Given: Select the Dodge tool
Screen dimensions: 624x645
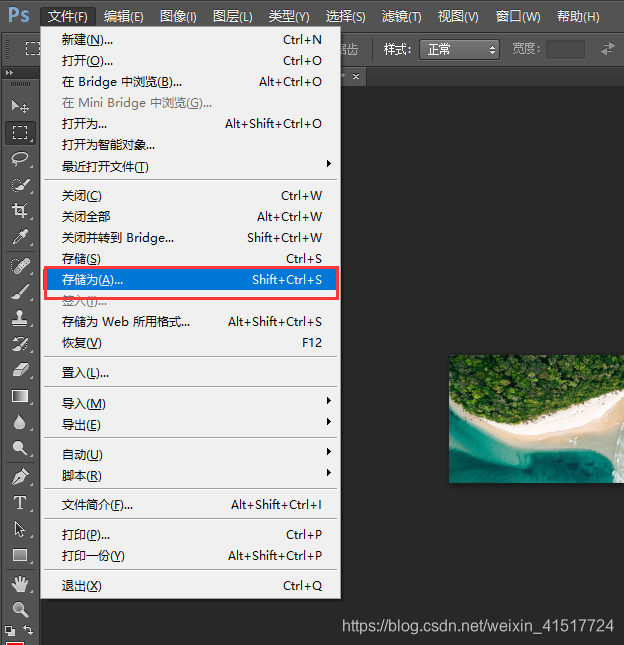Looking at the screenshot, I should (x=20, y=448).
